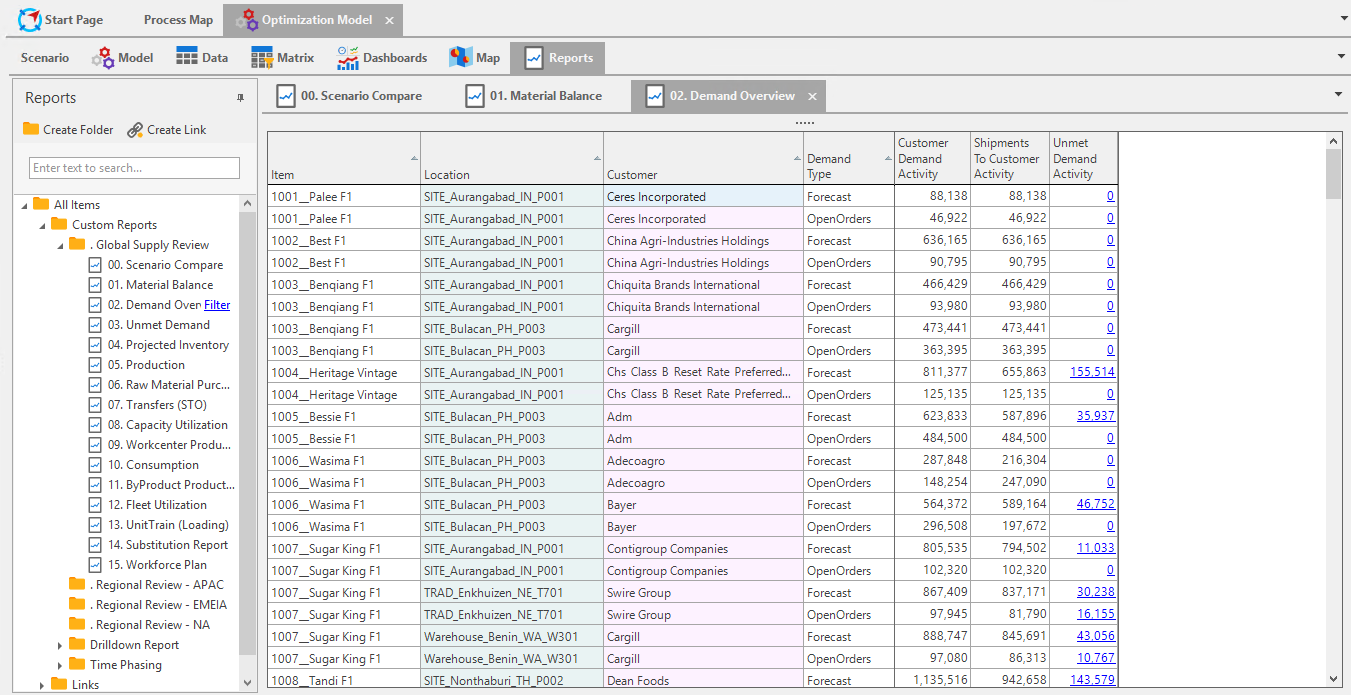Select 08. Capacity Utilization report
The width and height of the screenshot is (1351, 695).
(x=168, y=425)
